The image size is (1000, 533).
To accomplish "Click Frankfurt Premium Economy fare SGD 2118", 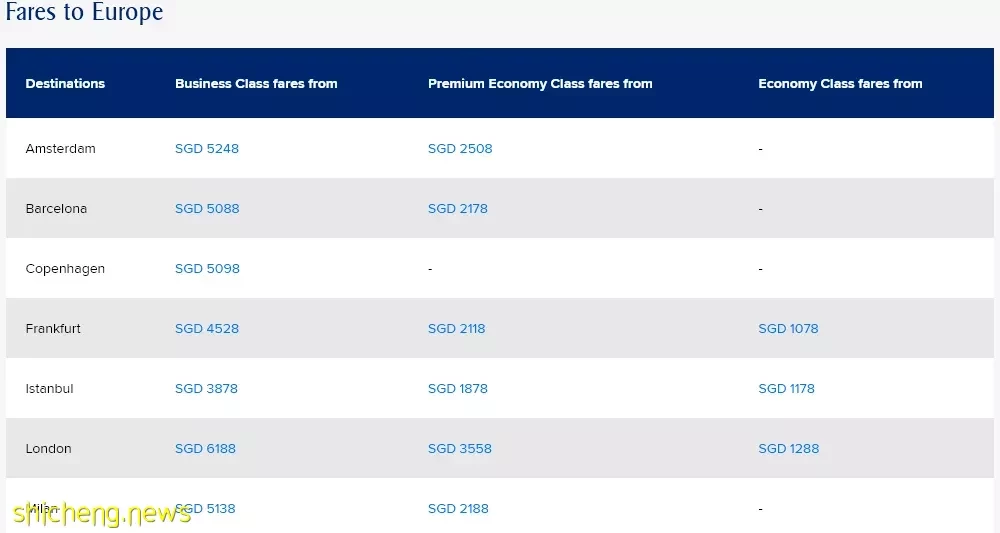I will [456, 328].
